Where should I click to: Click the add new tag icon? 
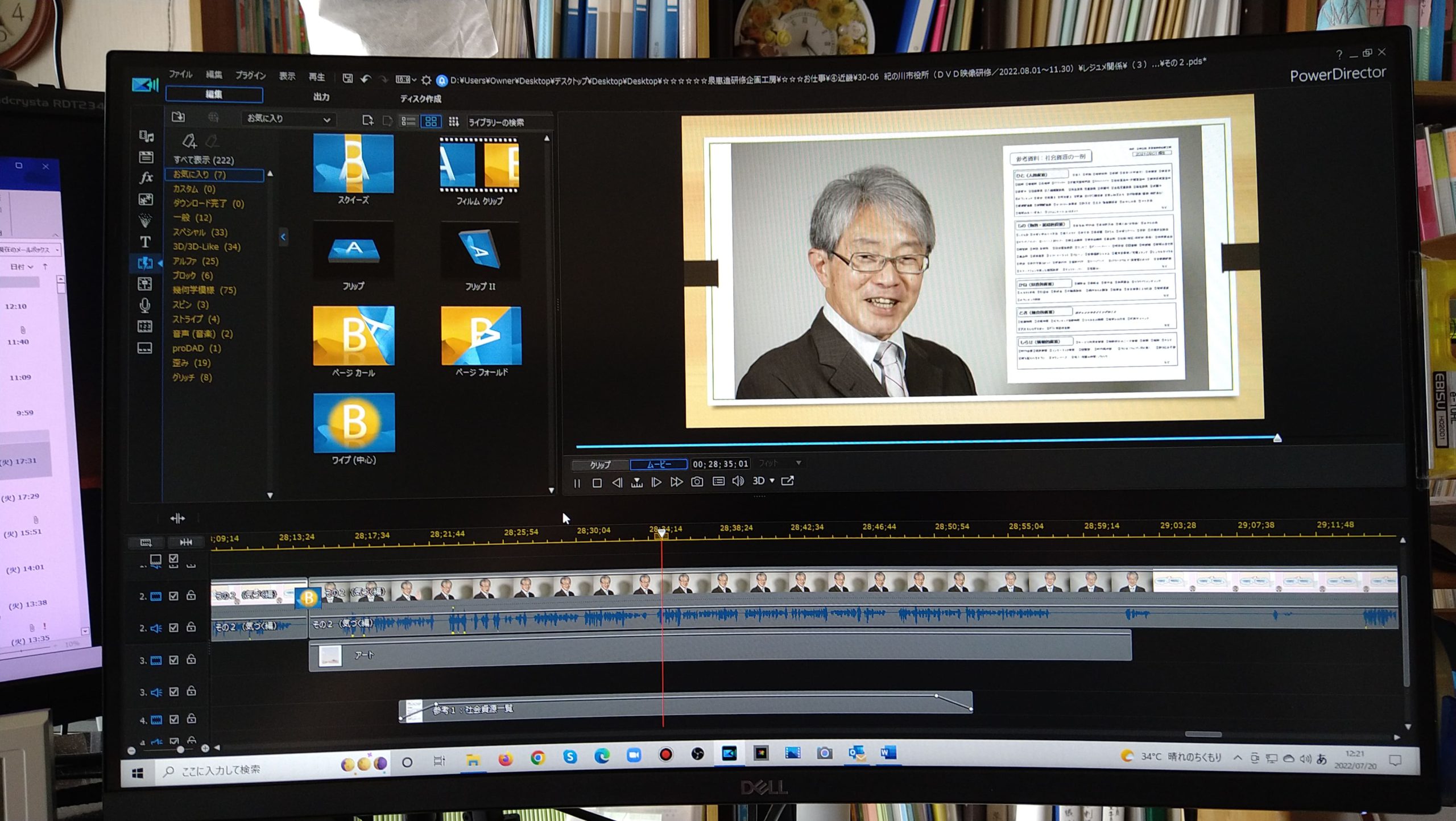(x=189, y=140)
